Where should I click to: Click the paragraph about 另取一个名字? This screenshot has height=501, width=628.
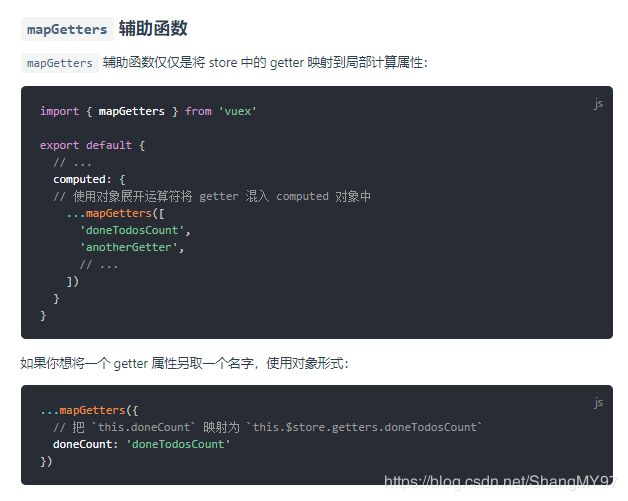tap(185, 363)
